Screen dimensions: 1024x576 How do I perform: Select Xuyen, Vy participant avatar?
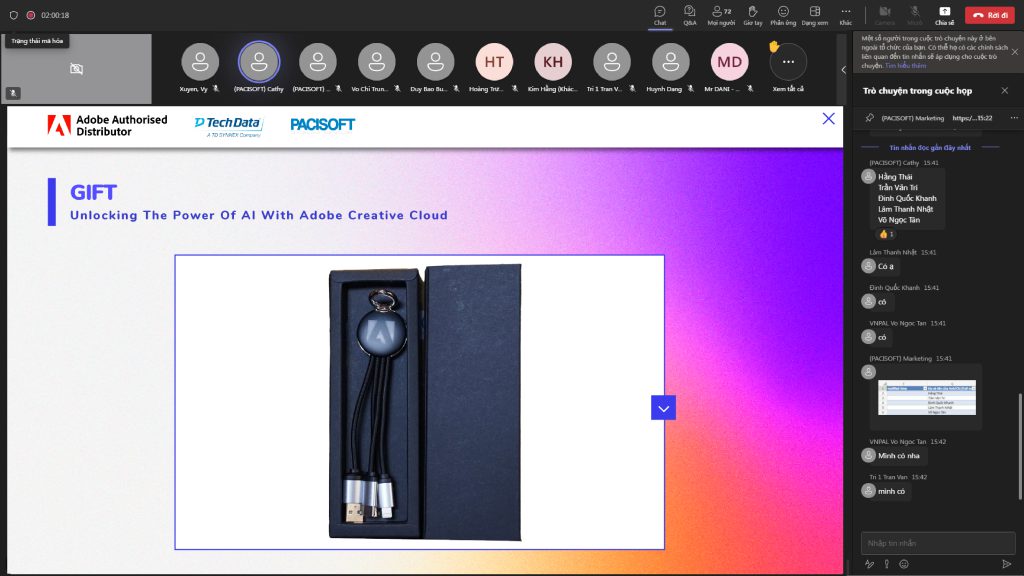(200, 62)
